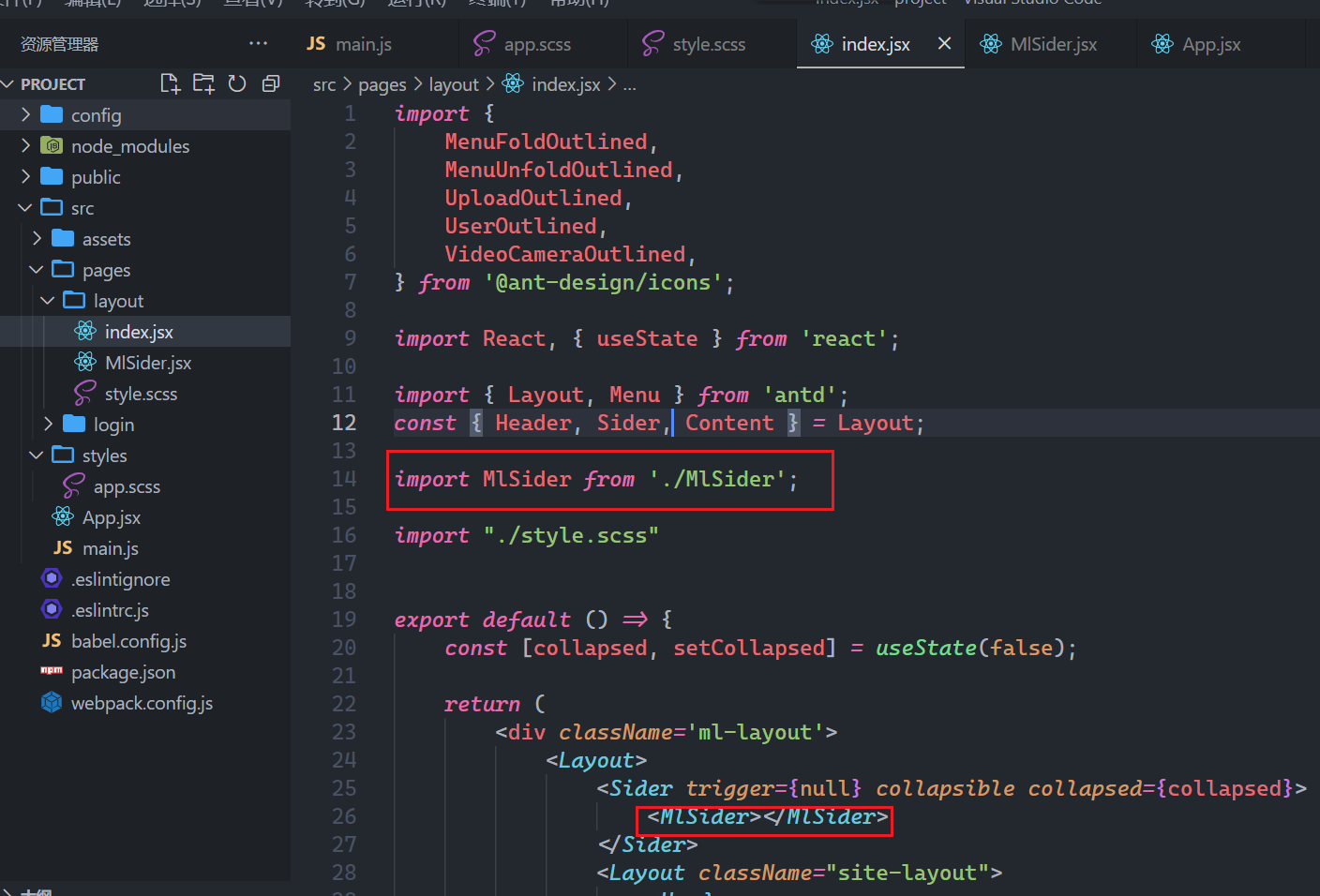The image size is (1320, 896).
Task: Open .eslintignore in the file tree
Action: 121,579
